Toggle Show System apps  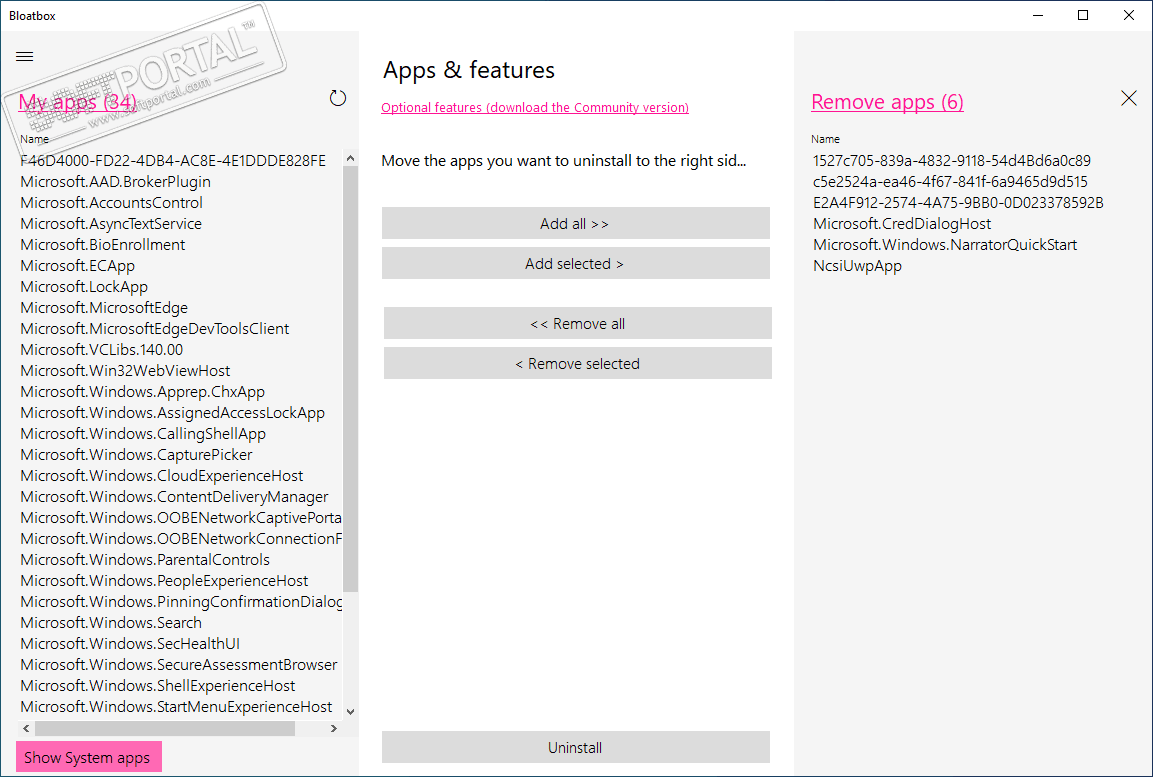coord(89,757)
